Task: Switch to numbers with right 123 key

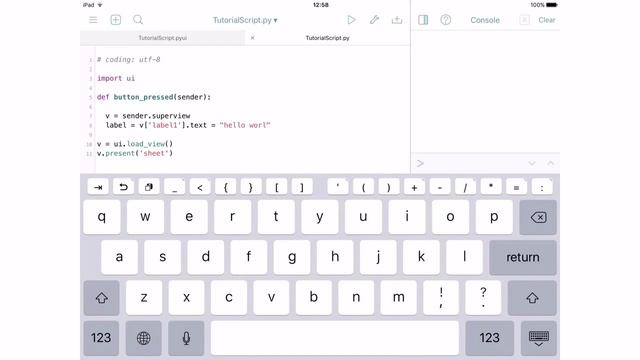Action: tap(489, 338)
